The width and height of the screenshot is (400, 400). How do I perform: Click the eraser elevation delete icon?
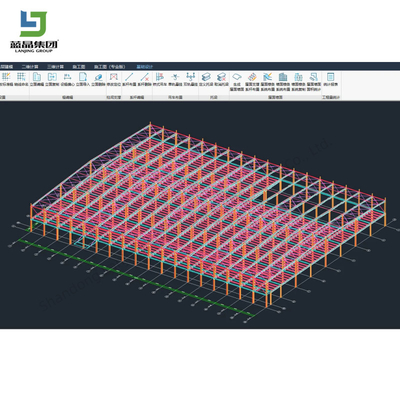pos(98,77)
